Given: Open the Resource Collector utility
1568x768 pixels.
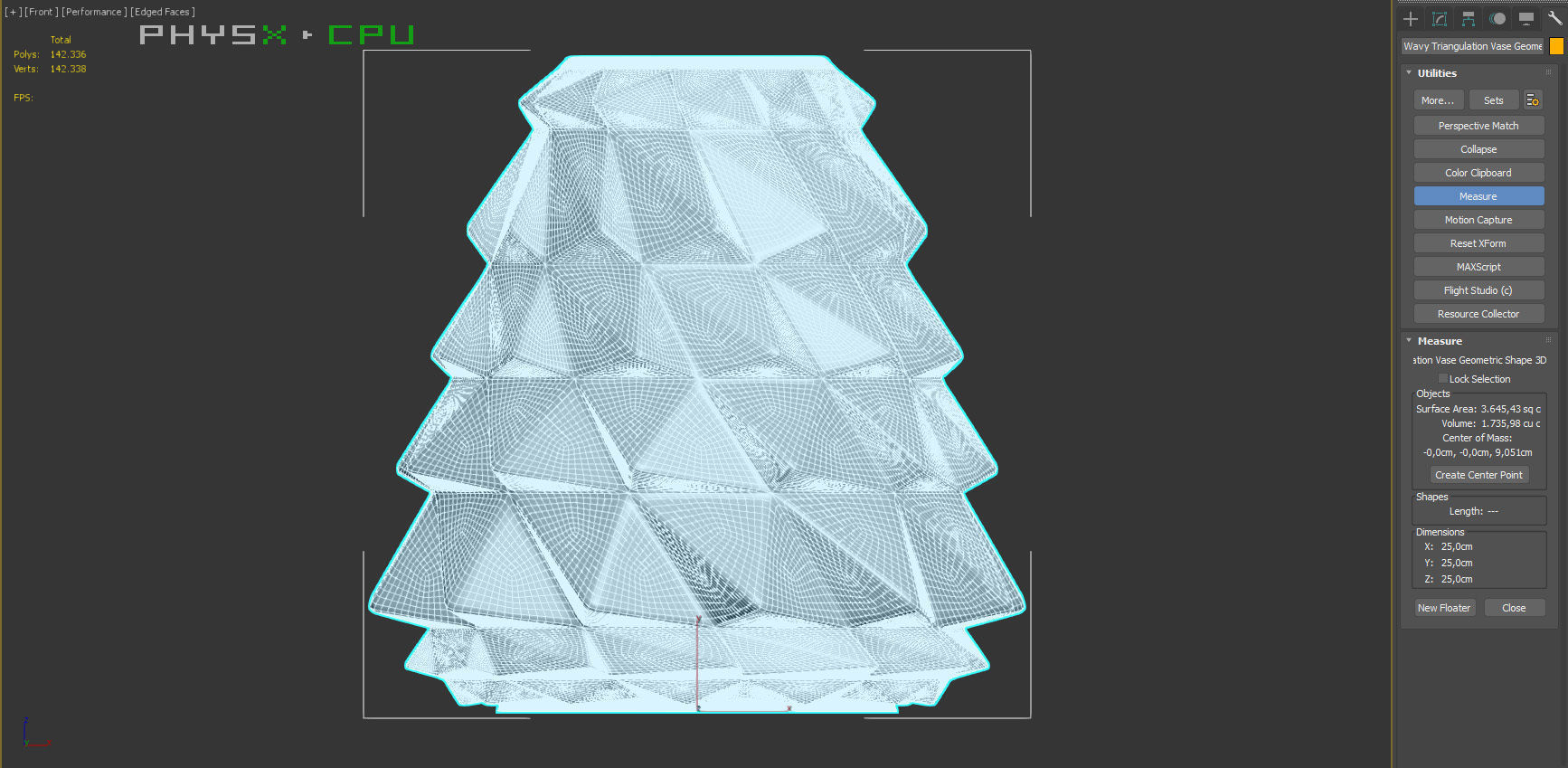Looking at the screenshot, I should pos(1478,314).
